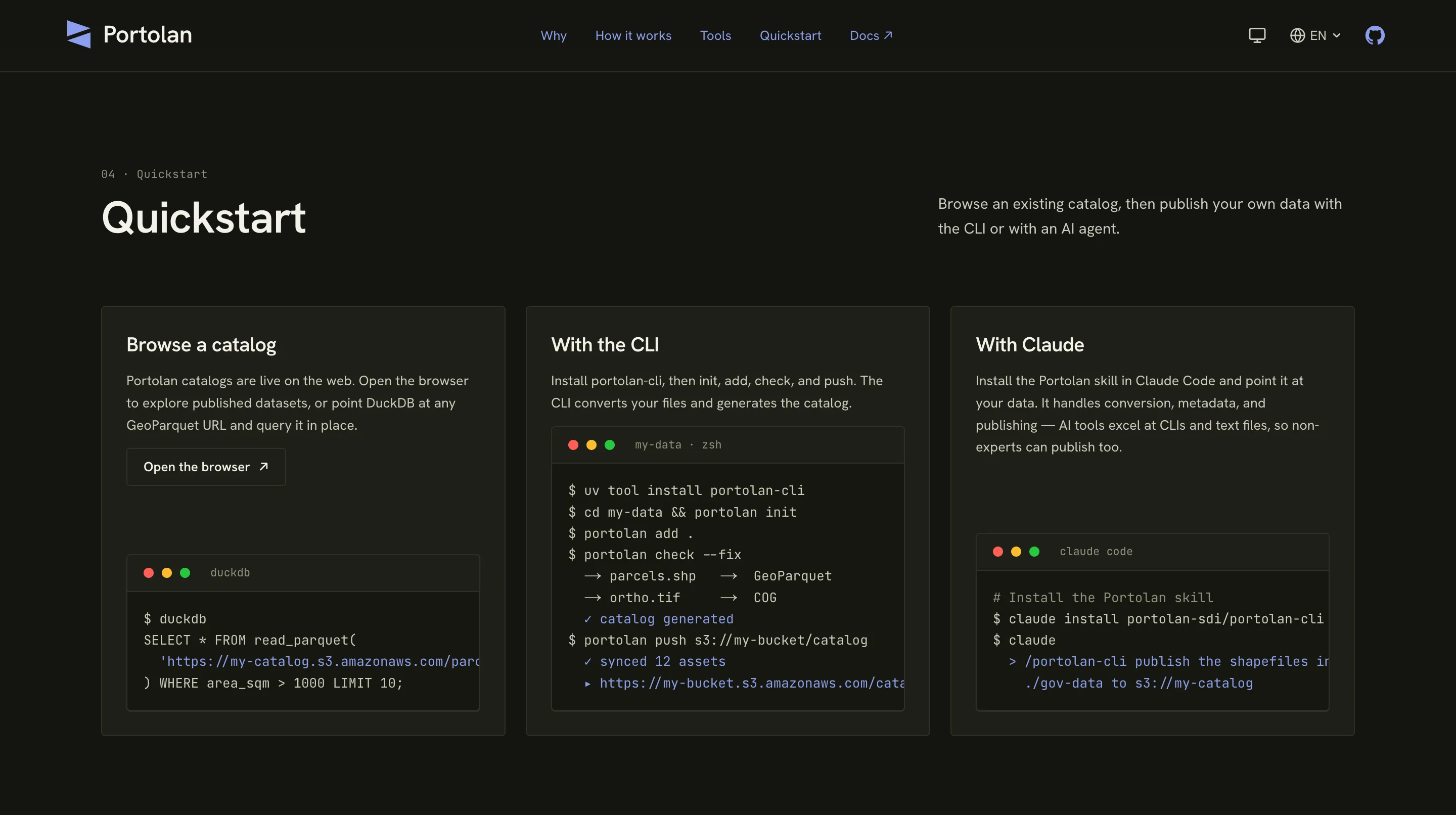This screenshot has width=1456, height=815.
Task: Click red dot in the my-data zsh terminal
Action: [x=573, y=445]
